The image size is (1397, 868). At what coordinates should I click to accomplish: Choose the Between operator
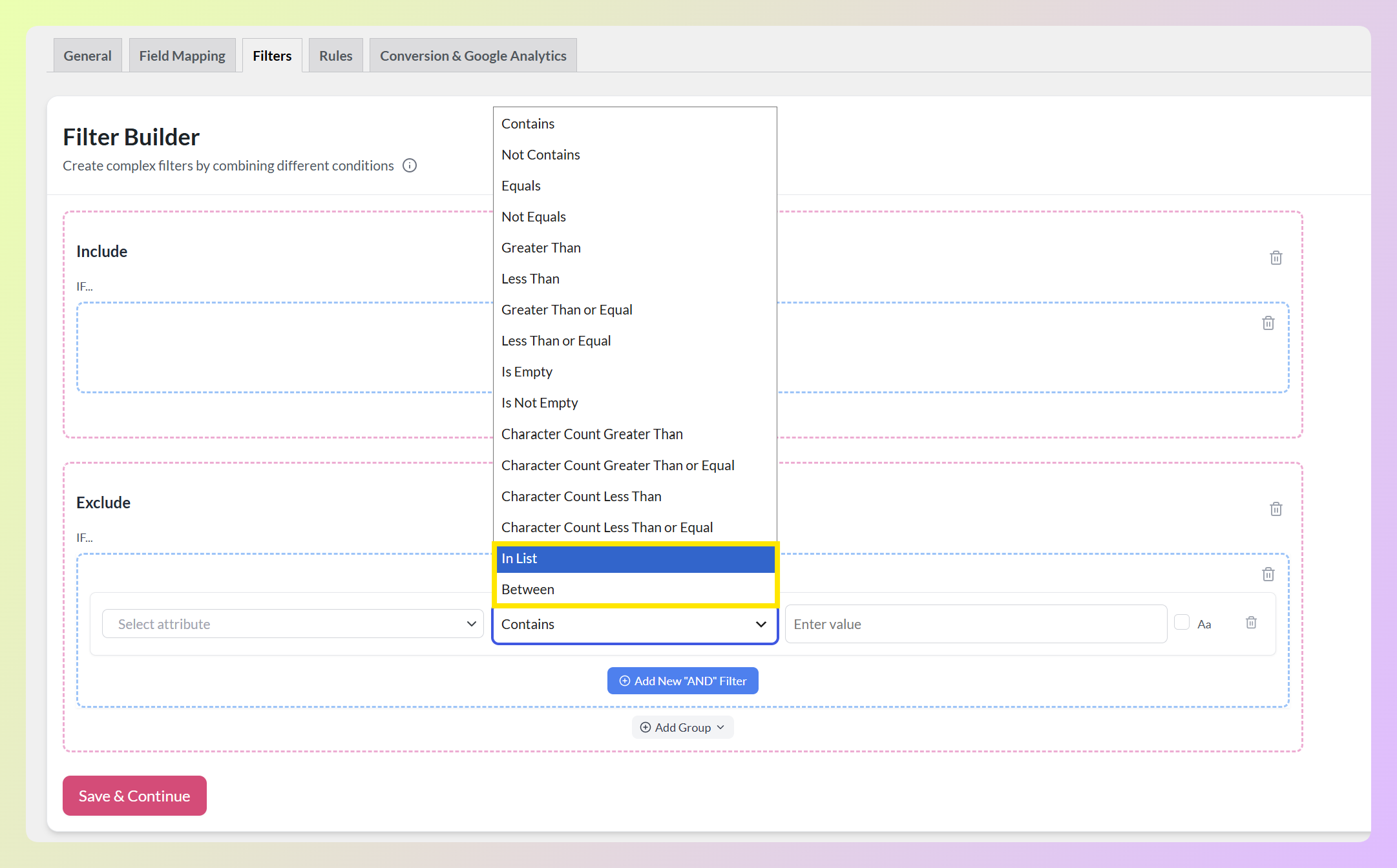(635, 589)
